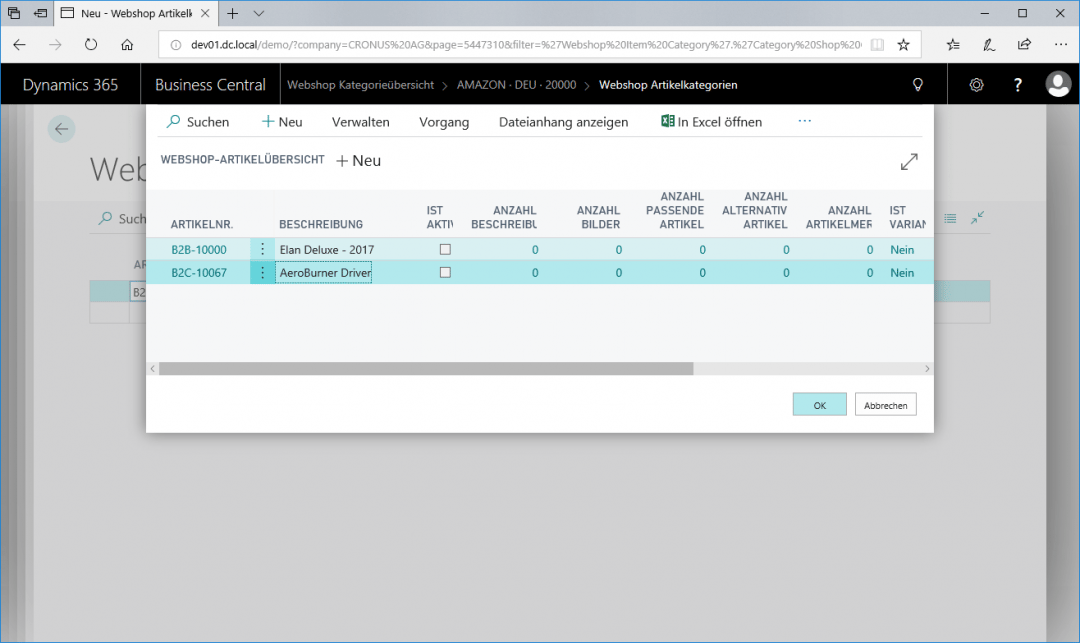Toggle Ist Aktiv checkbox for Elan Deluxe
The image size is (1080, 643).
point(445,249)
